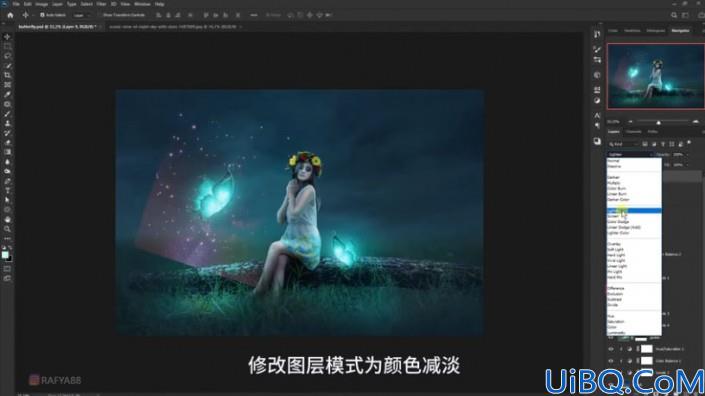
Task: Enable the Auto-Select checkbox
Action: 42,15
